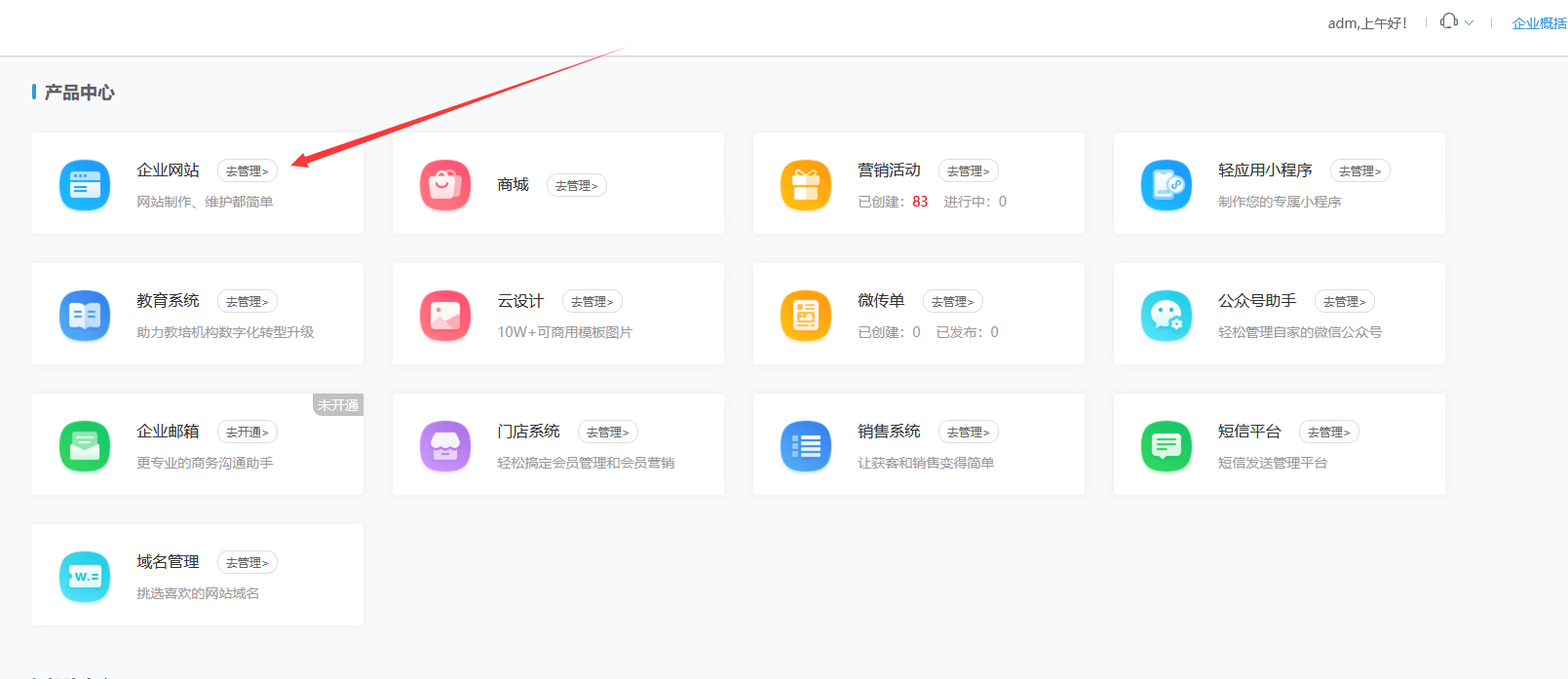Click the 域名管理 W domain icon

[85, 577]
